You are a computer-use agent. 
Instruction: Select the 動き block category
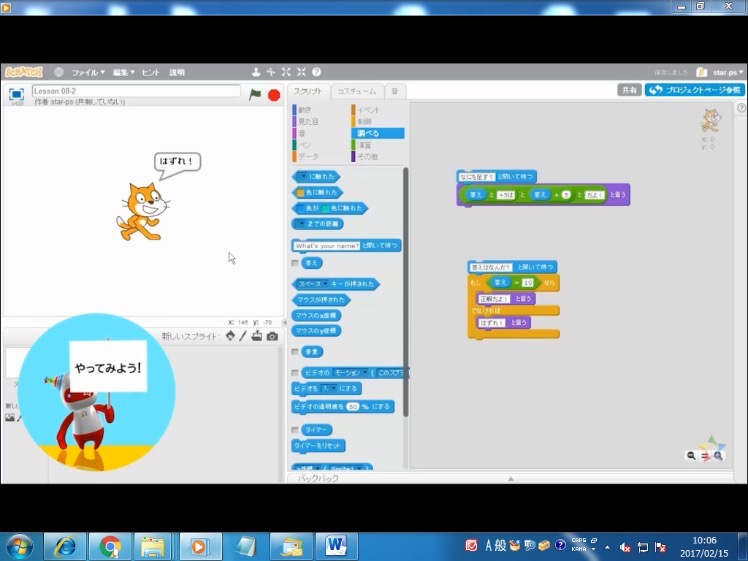(x=304, y=110)
